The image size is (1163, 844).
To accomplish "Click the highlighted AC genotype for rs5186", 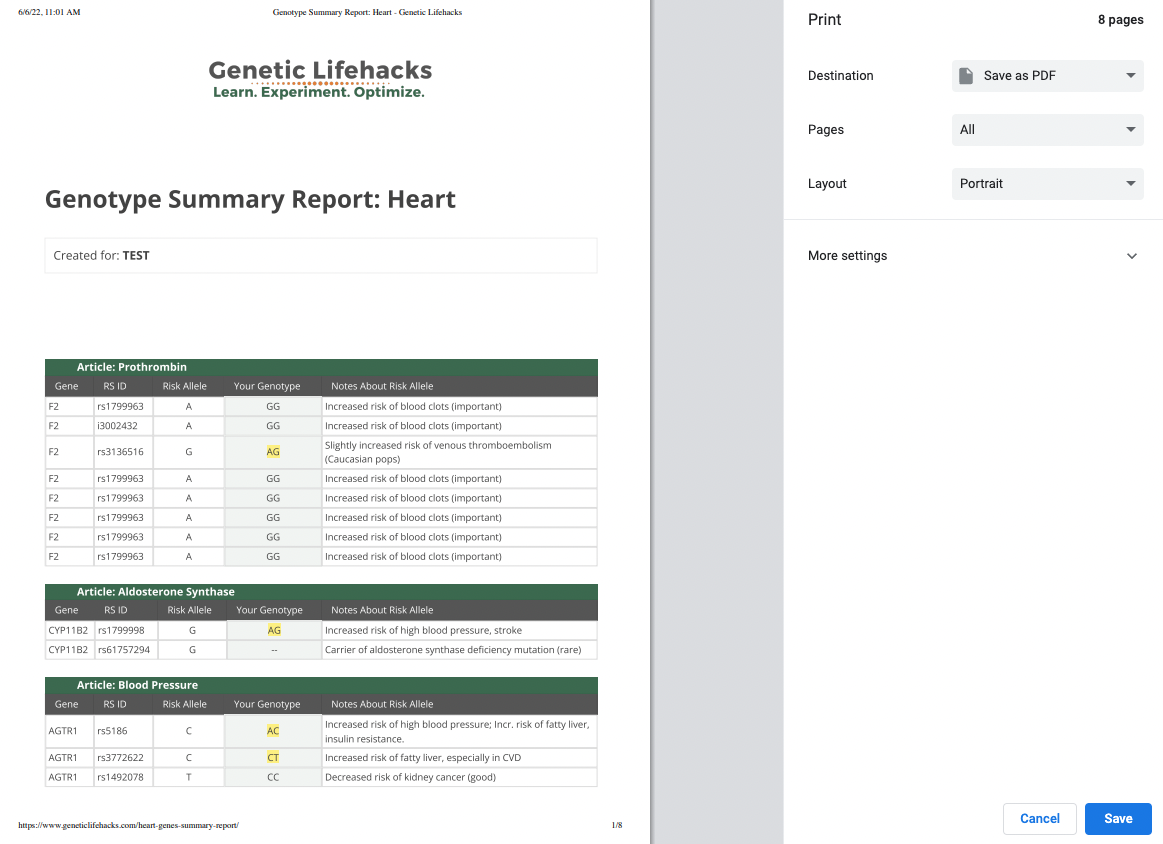I will coord(273,731).
